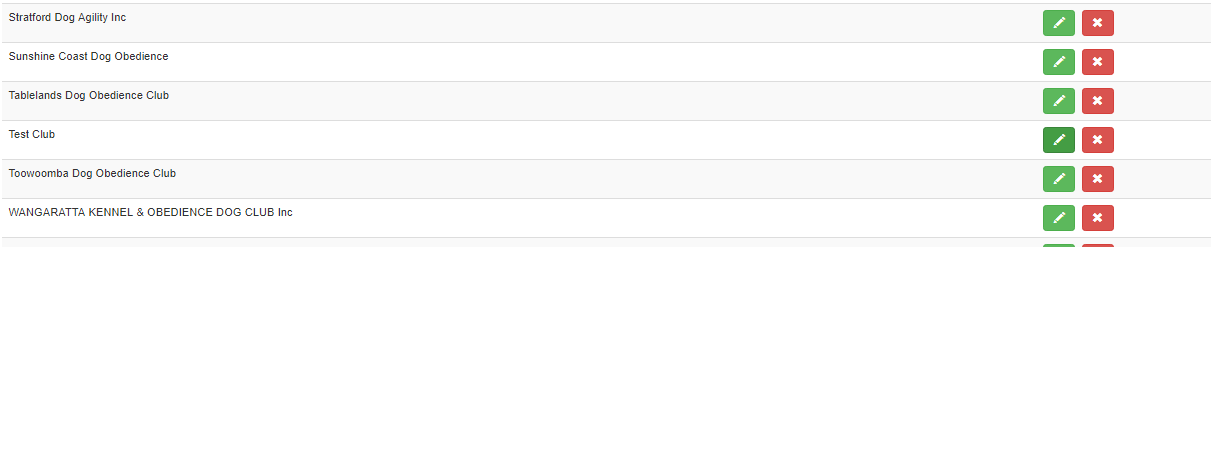Click the WANGARATTA KENNEL & OBEDIENCE DOG CLUB name
The image size is (1211, 460).
click(150, 213)
